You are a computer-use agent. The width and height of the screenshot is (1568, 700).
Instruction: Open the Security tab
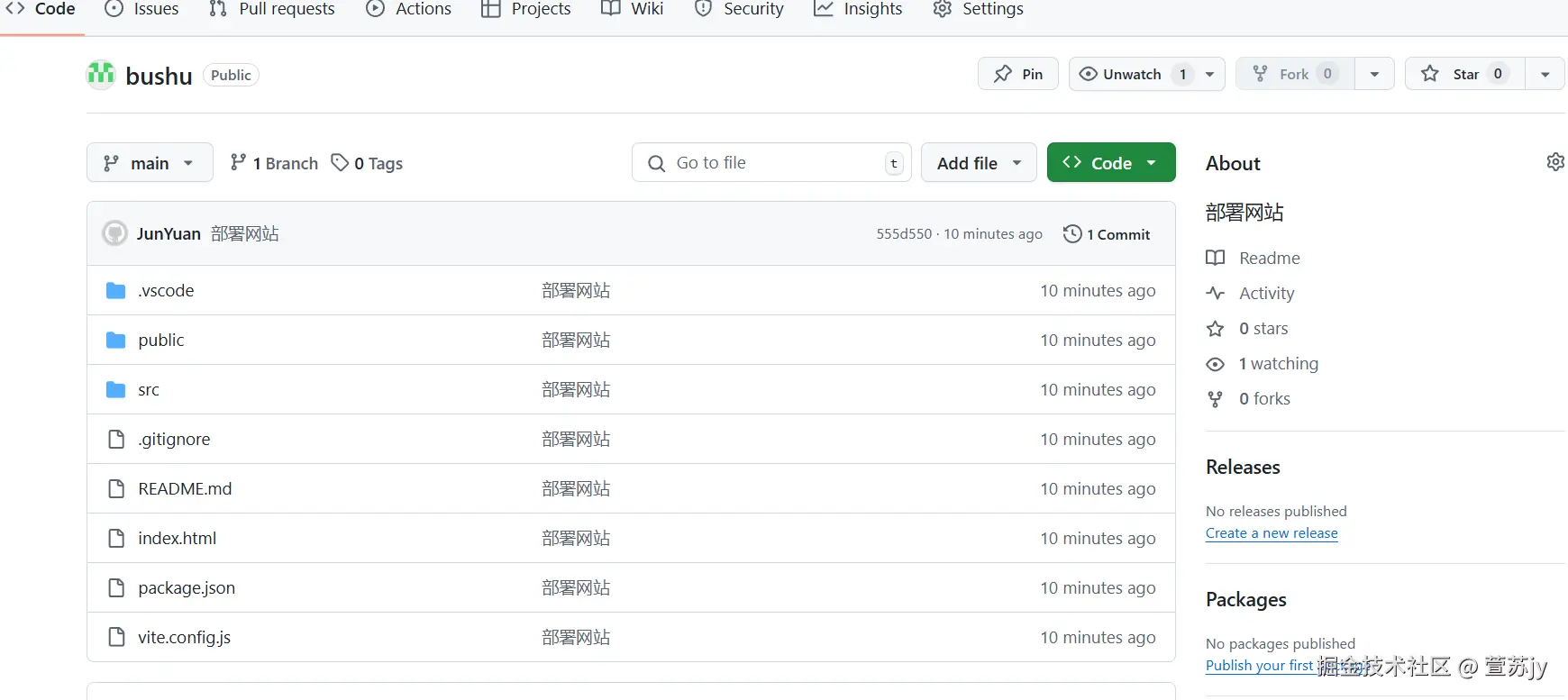[x=740, y=9]
